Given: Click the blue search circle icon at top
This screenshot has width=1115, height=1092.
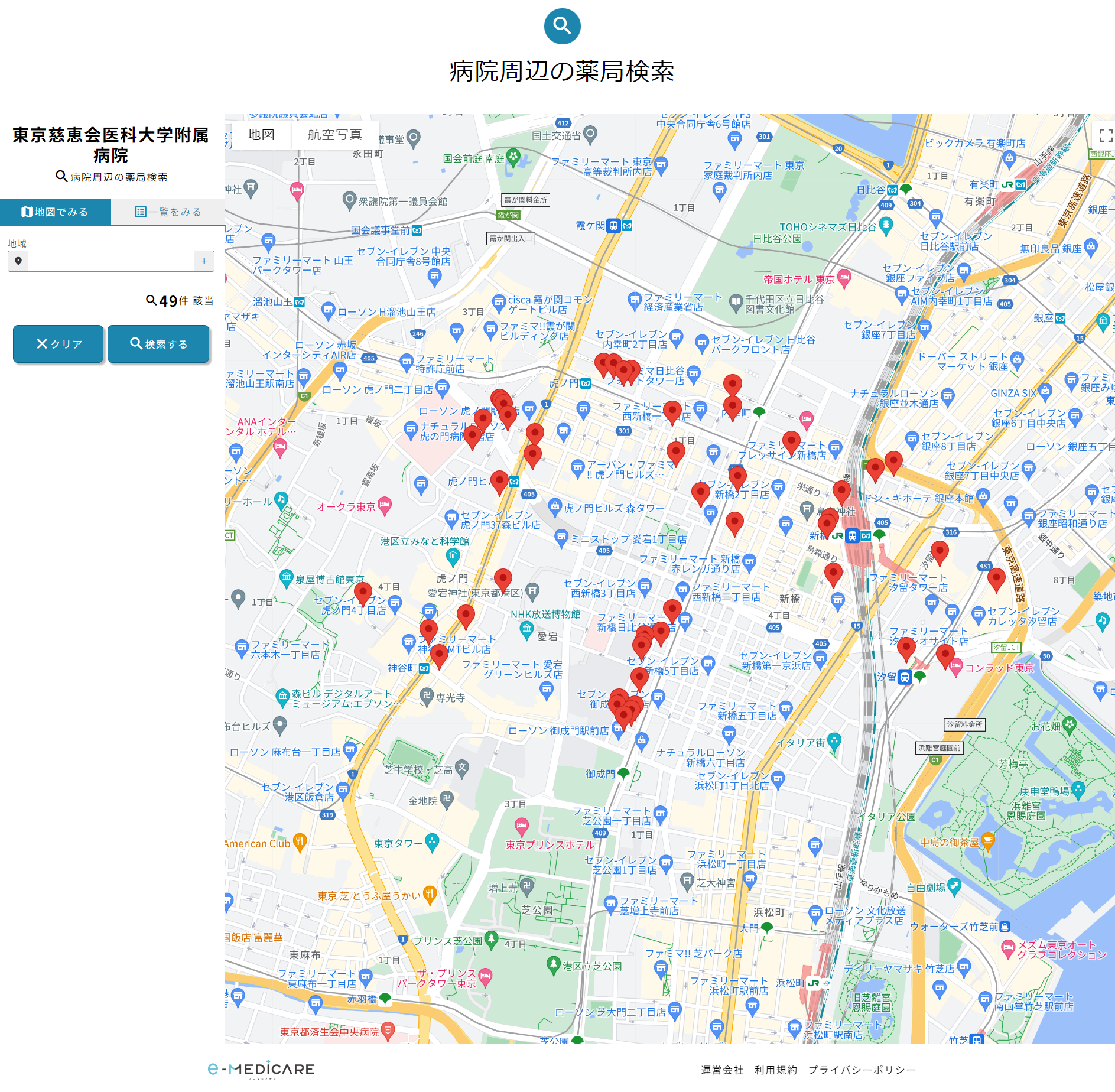Looking at the screenshot, I should pos(562,26).
